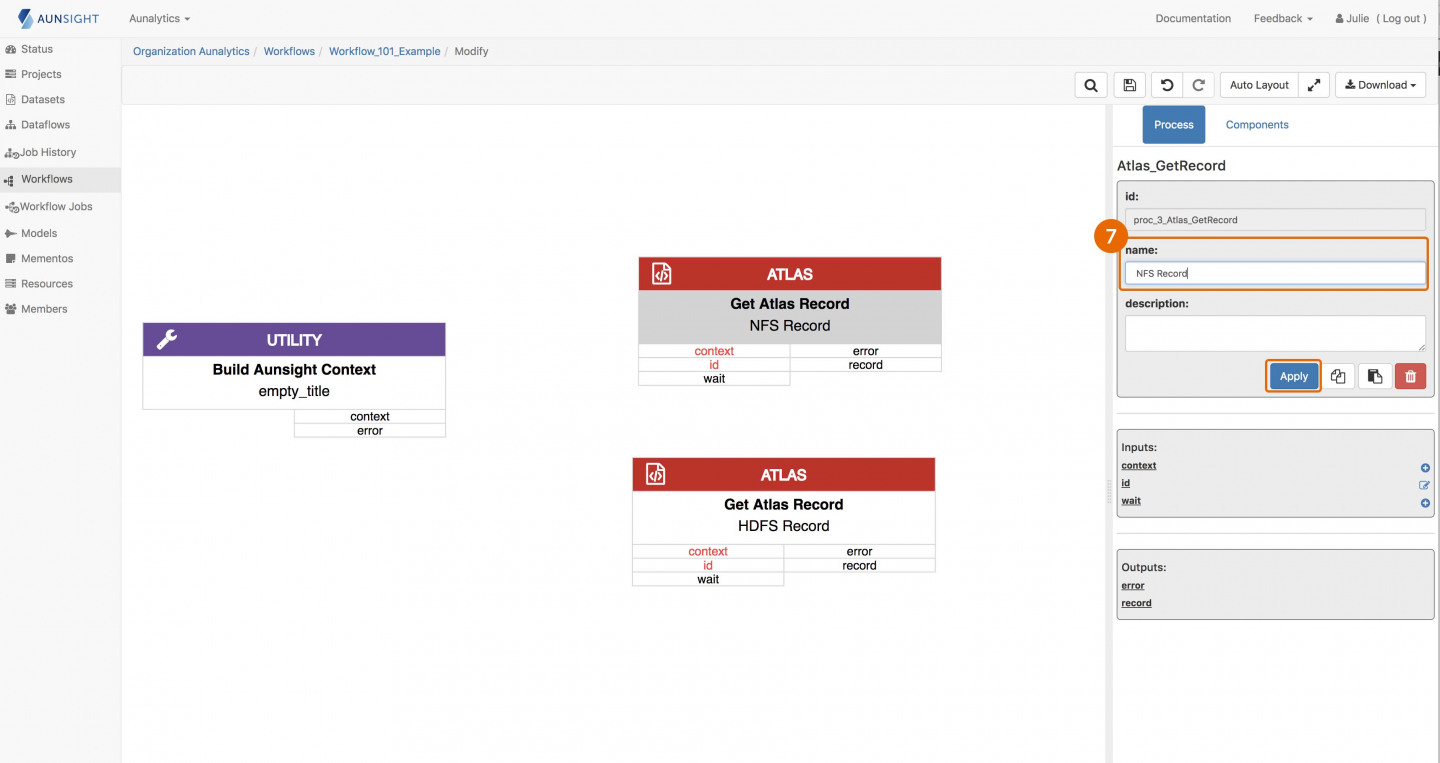The width and height of the screenshot is (1440, 763).
Task: Click the Apply button
Action: (1294, 376)
